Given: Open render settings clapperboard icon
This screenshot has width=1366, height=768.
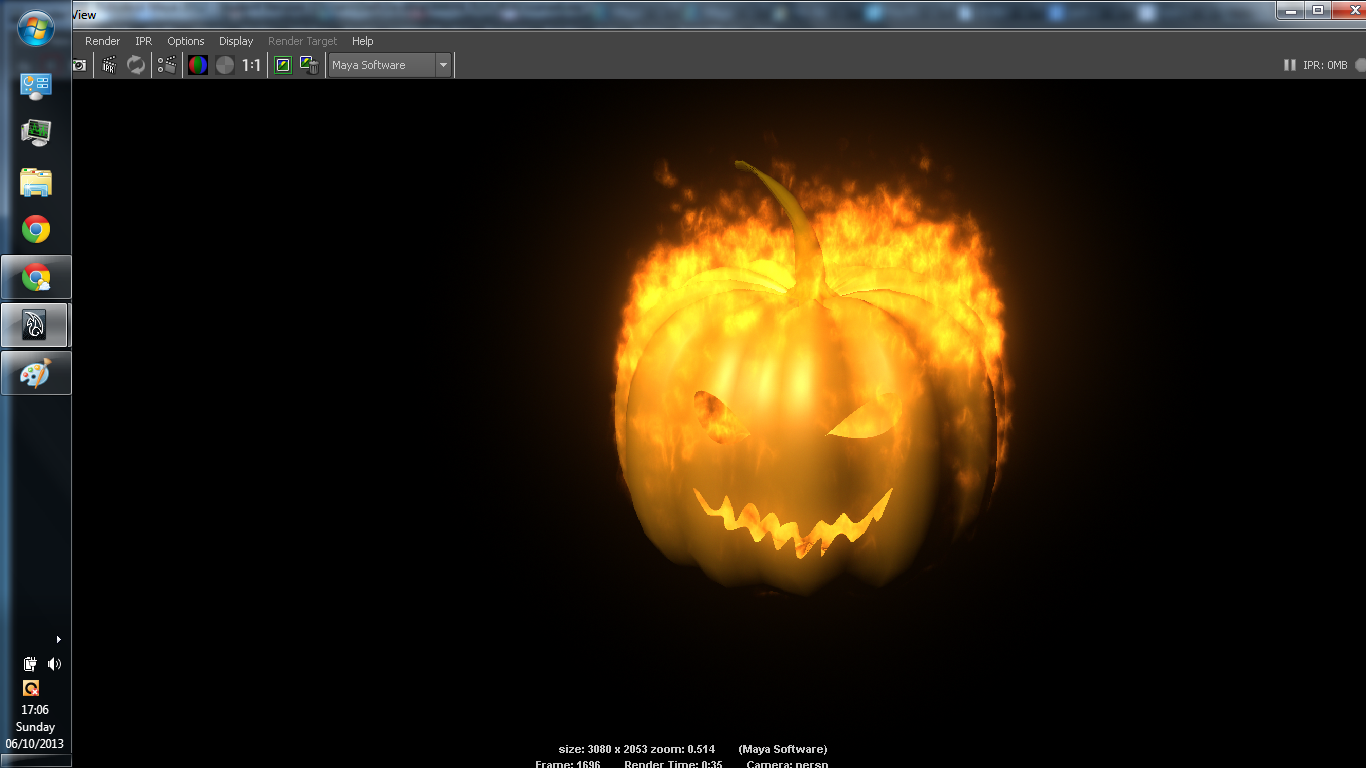Looking at the screenshot, I should 167,65.
